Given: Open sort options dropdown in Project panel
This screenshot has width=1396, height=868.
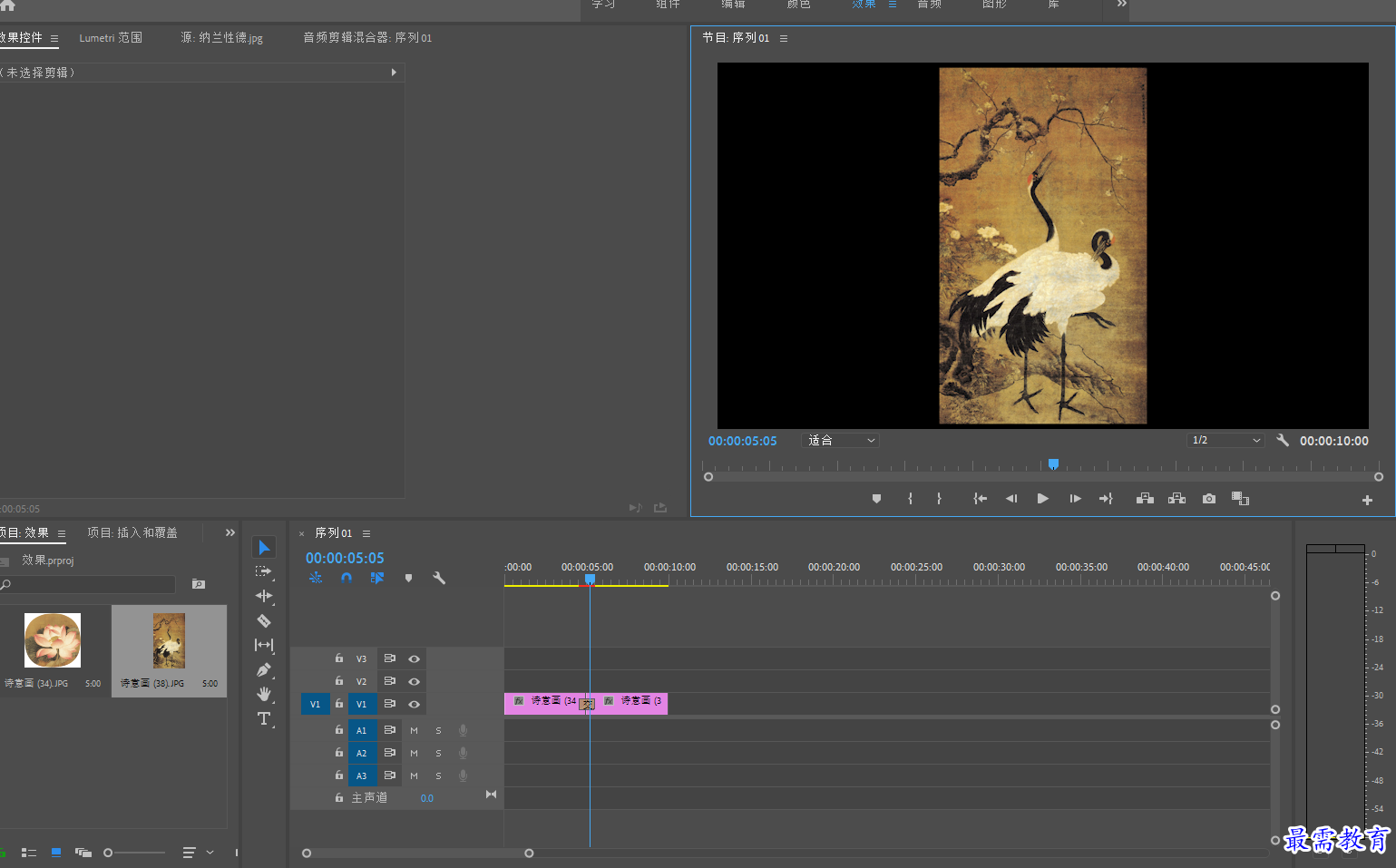Looking at the screenshot, I should tap(210, 853).
